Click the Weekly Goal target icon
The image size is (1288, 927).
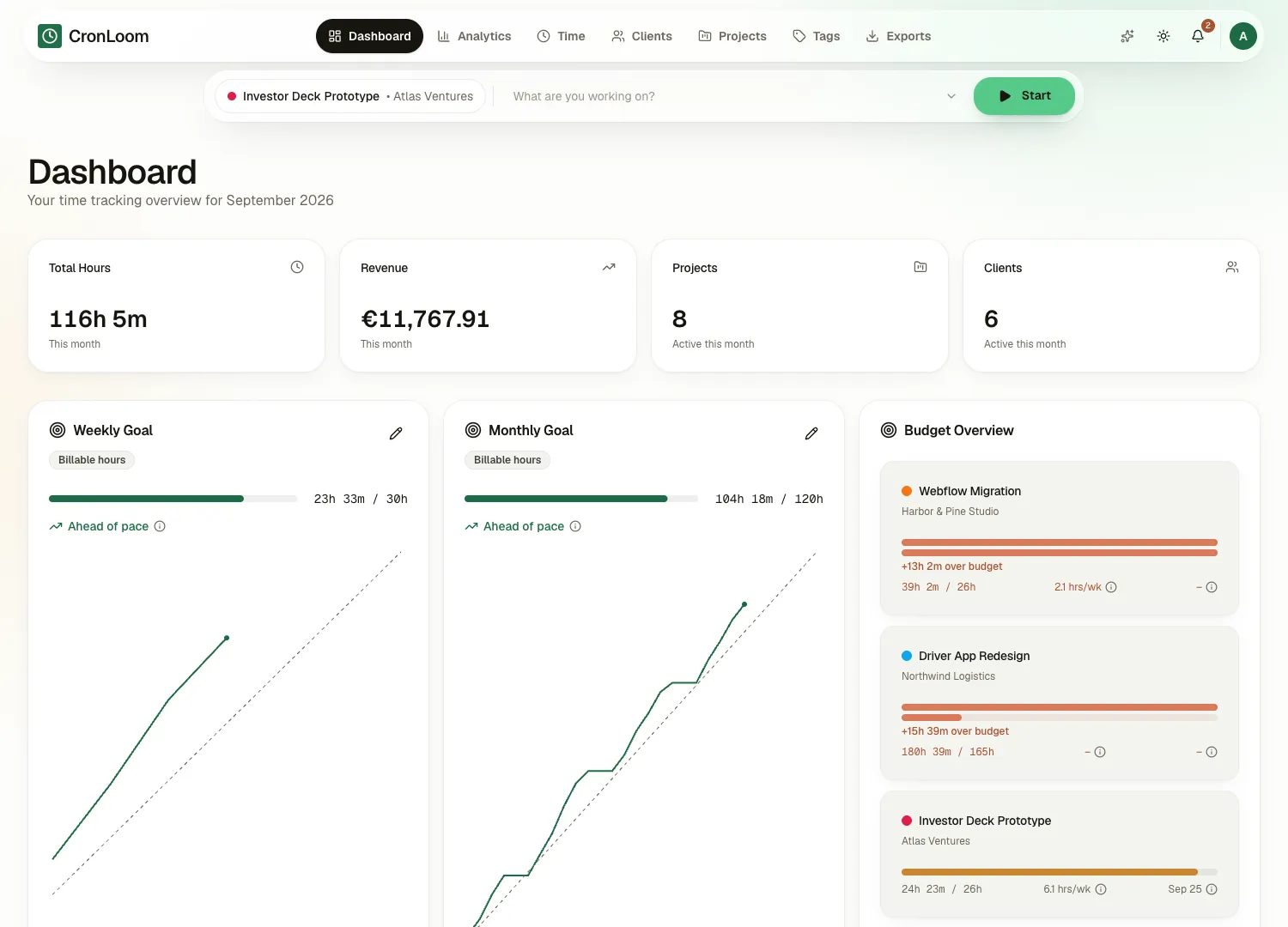[x=58, y=430]
